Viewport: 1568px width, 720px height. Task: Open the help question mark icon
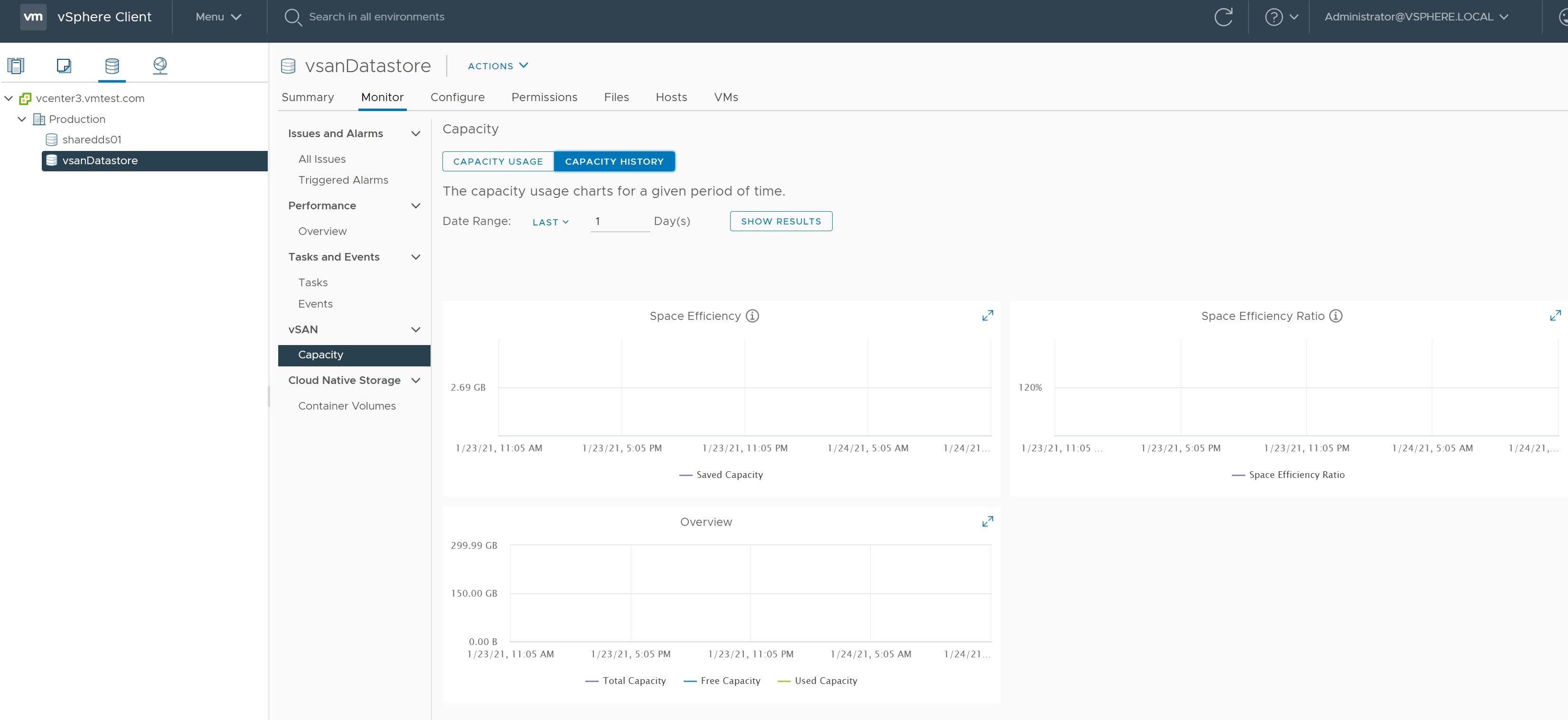(x=1273, y=17)
